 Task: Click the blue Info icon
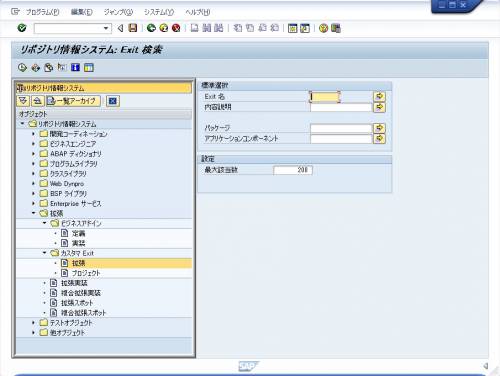coord(75,68)
